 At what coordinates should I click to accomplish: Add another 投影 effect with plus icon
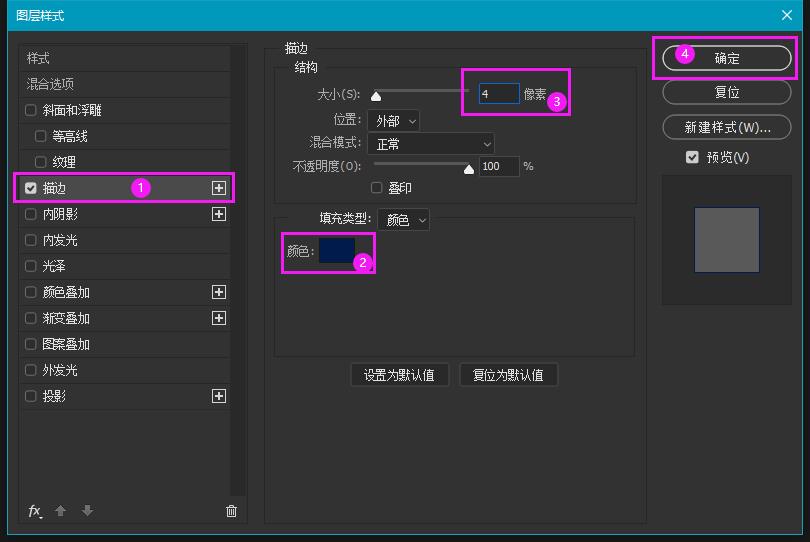coord(219,396)
